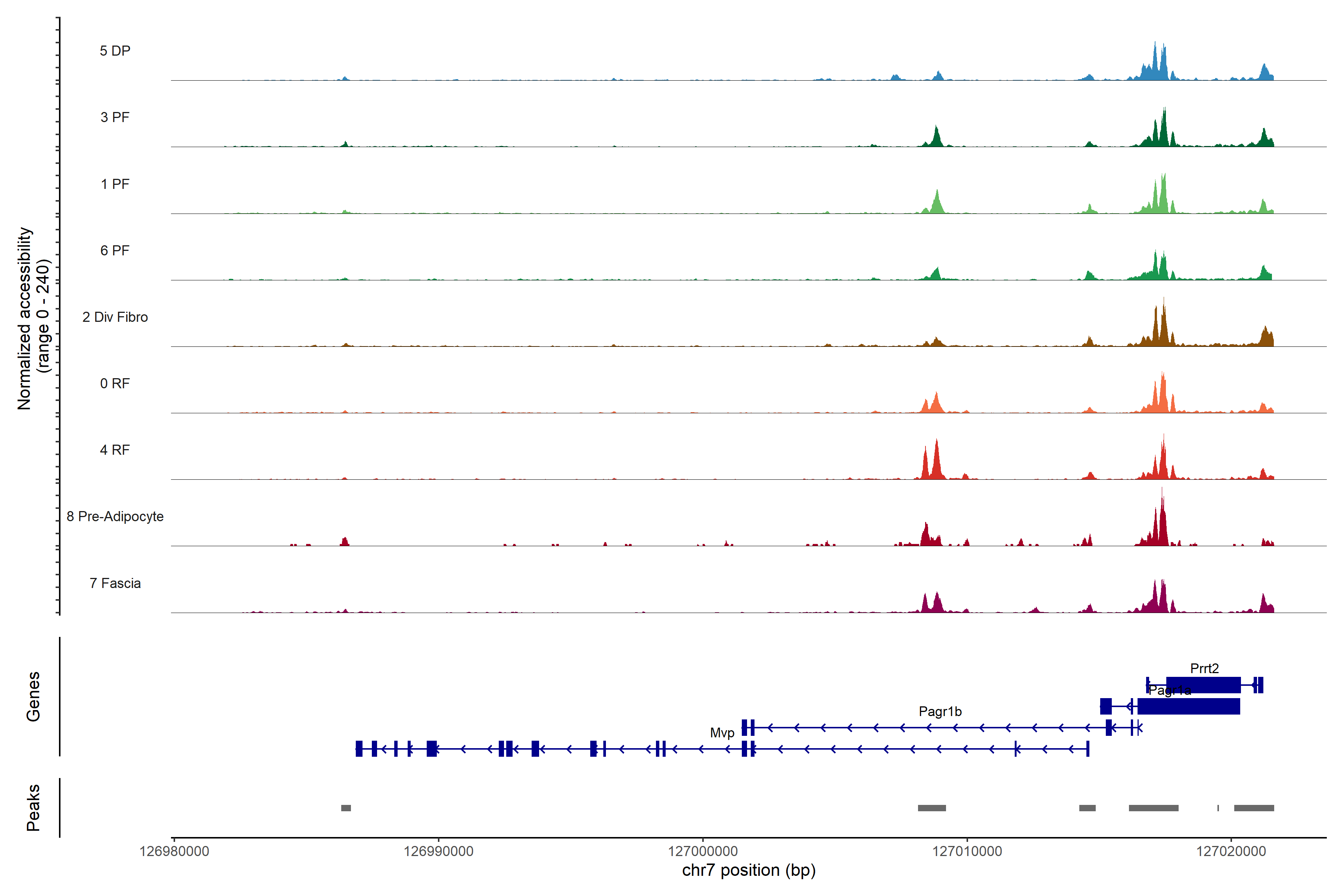Screen dimensions: 1344x896
Task: Click the 126990000 x-axis tick label
Action: tap(438, 852)
